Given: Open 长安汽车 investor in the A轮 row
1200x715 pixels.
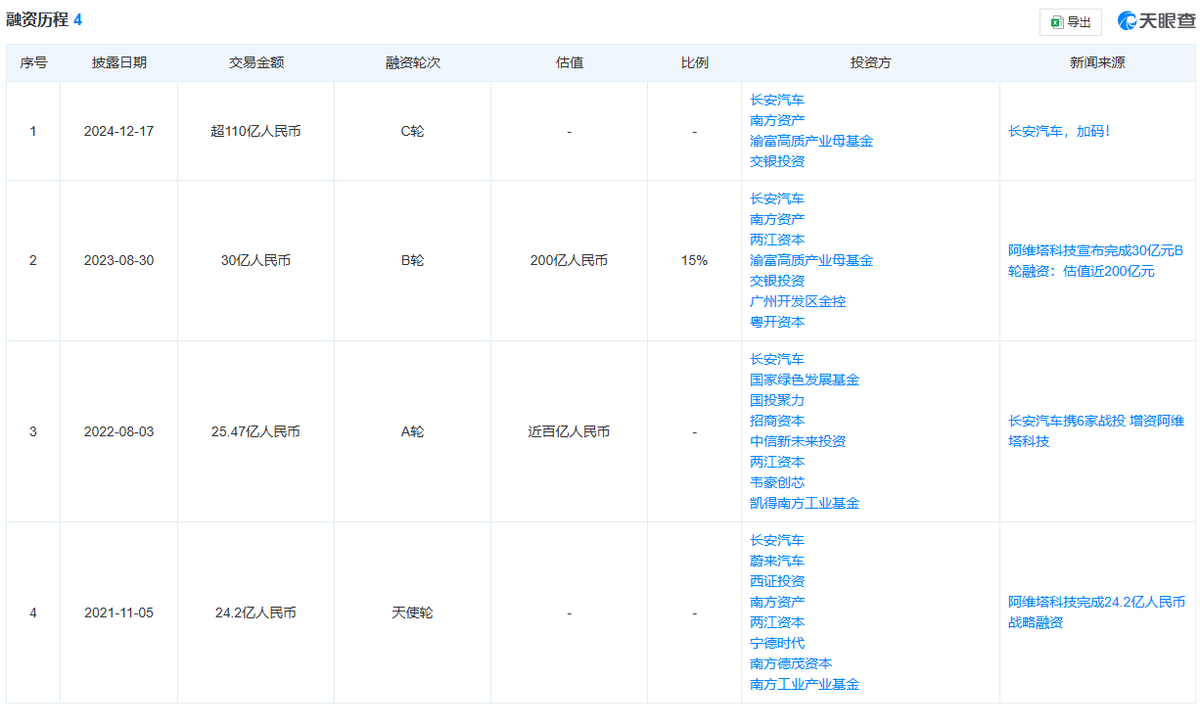Looking at the screenshot, I should [x=777, y=359].
